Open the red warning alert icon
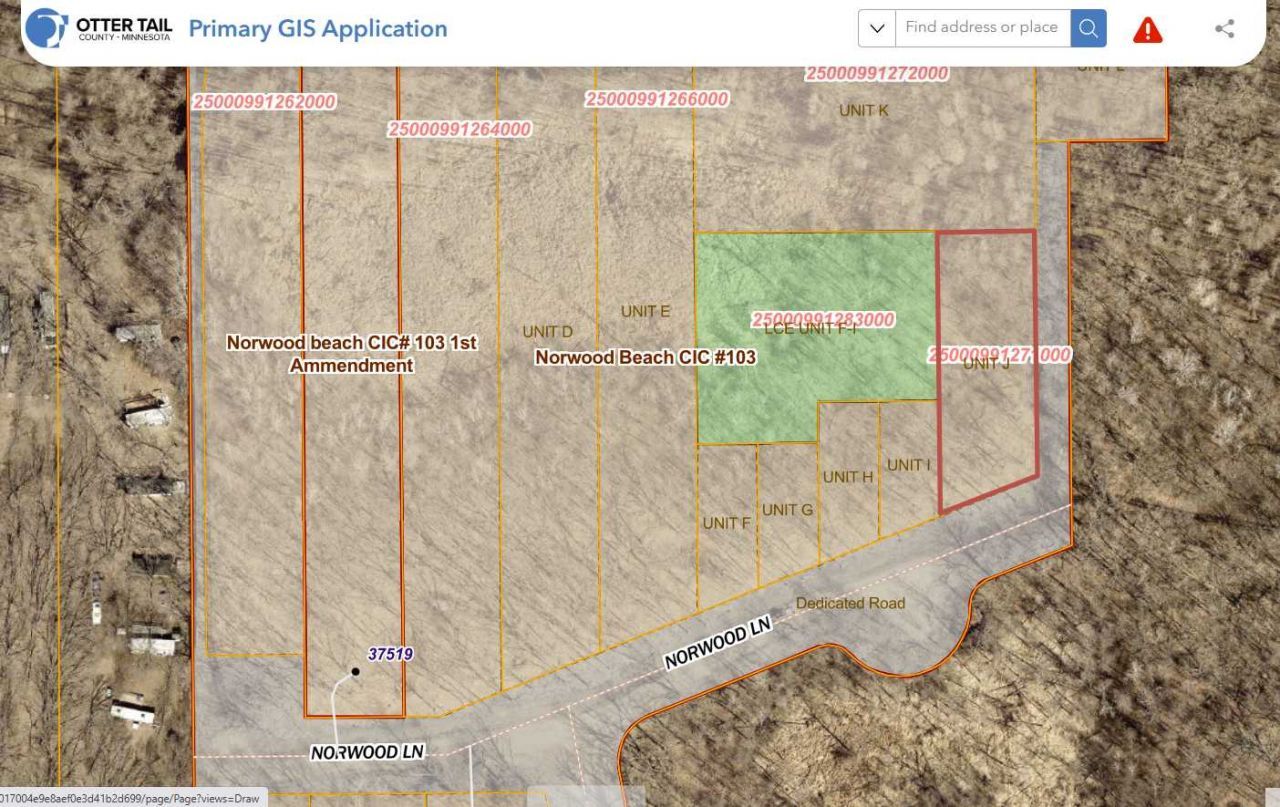The height and width of the screenshot is (807, 1280). click(1147, 30)
